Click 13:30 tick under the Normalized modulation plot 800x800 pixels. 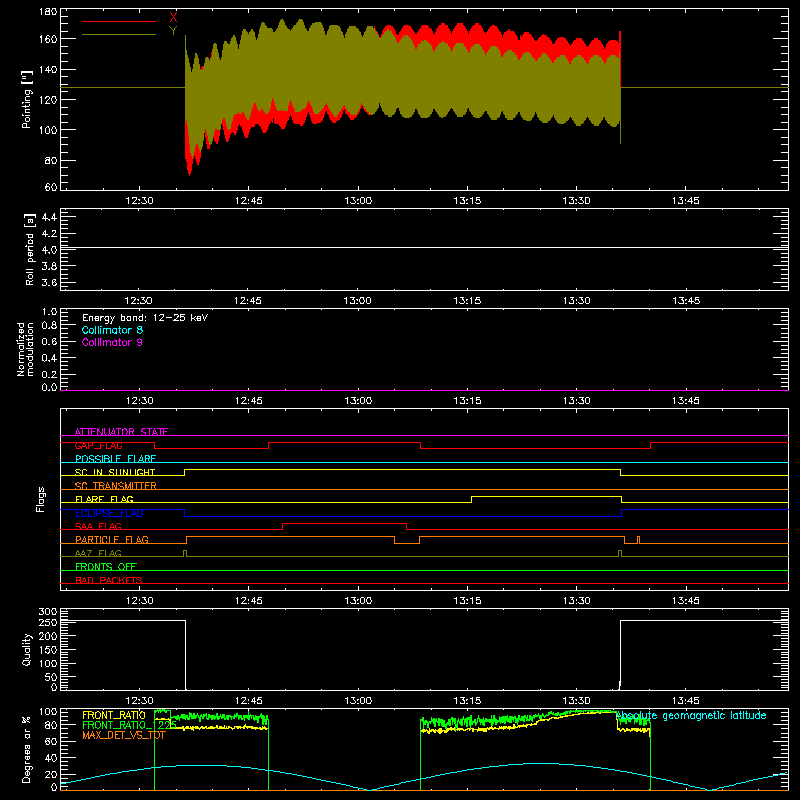[x=577, y=401]
